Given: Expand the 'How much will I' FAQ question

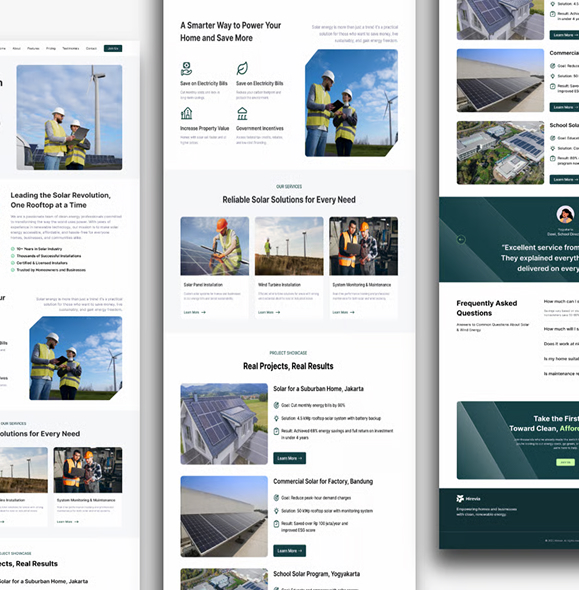Looking at the screenshot, I should 561,329.
